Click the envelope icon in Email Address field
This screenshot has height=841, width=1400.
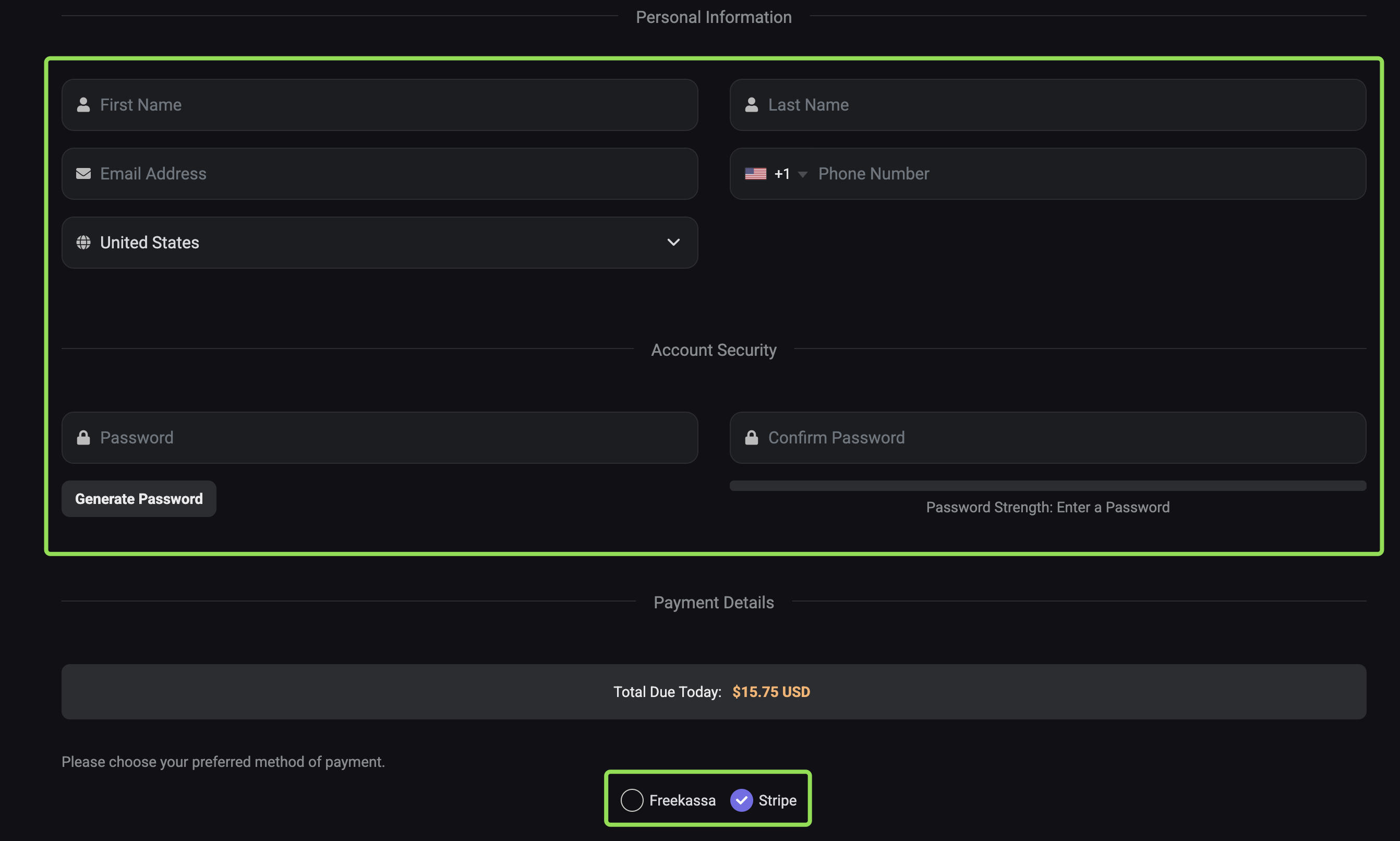click(x=83, y=173)
